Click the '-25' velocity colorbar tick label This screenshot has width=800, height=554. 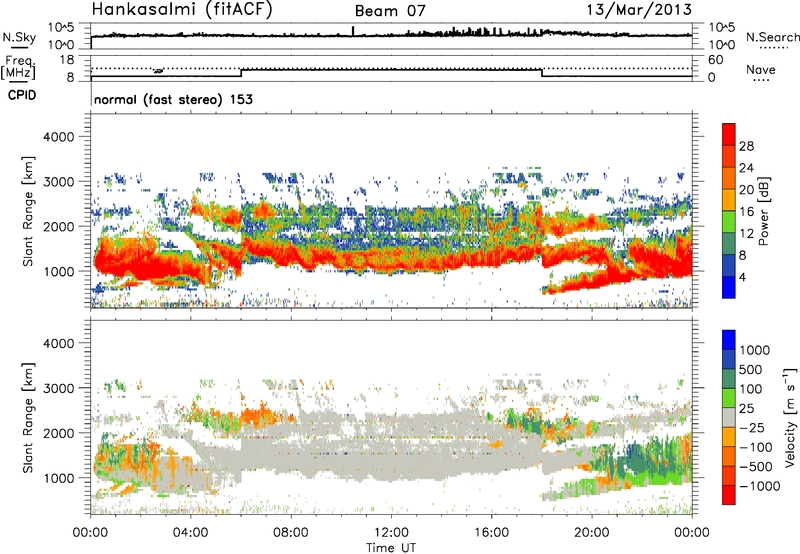click(x=752, y=427)
